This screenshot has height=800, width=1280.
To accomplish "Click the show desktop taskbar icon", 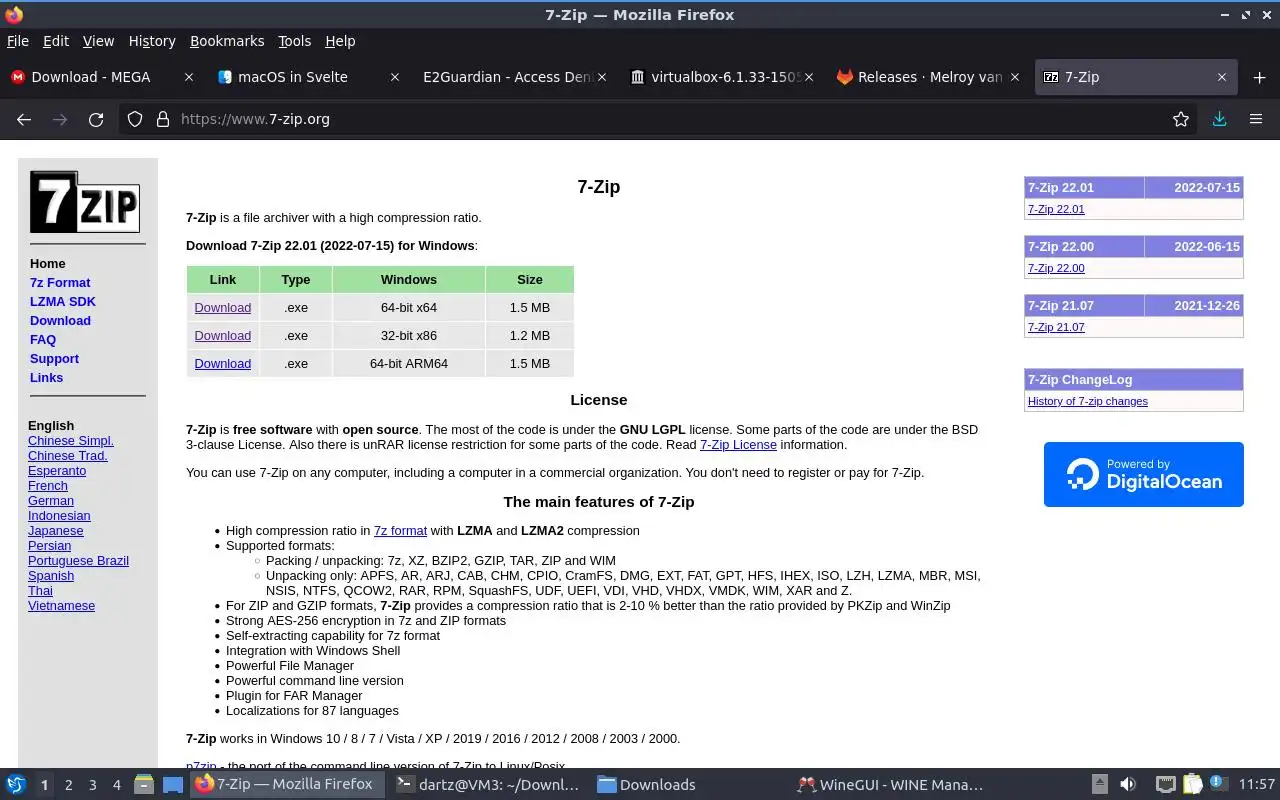I will pyautogui.click(x=172, y=785).
